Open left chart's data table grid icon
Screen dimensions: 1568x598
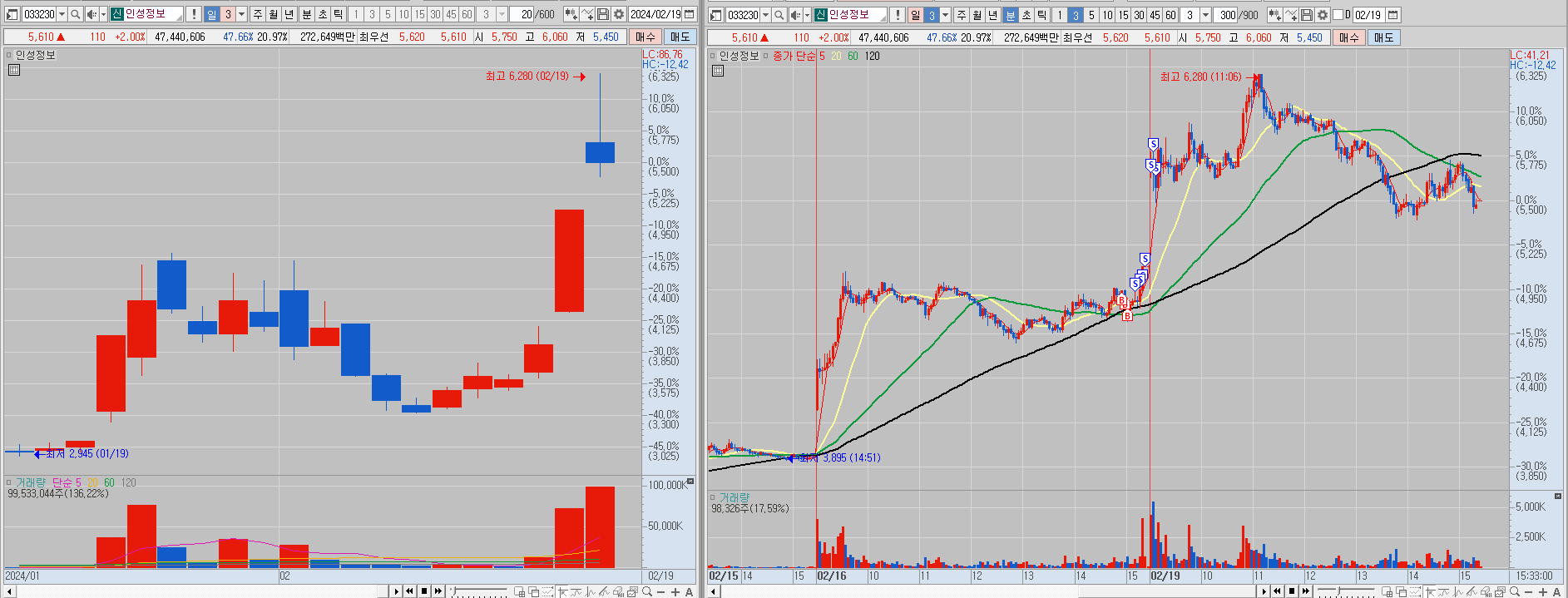click(x=13, y=70)
